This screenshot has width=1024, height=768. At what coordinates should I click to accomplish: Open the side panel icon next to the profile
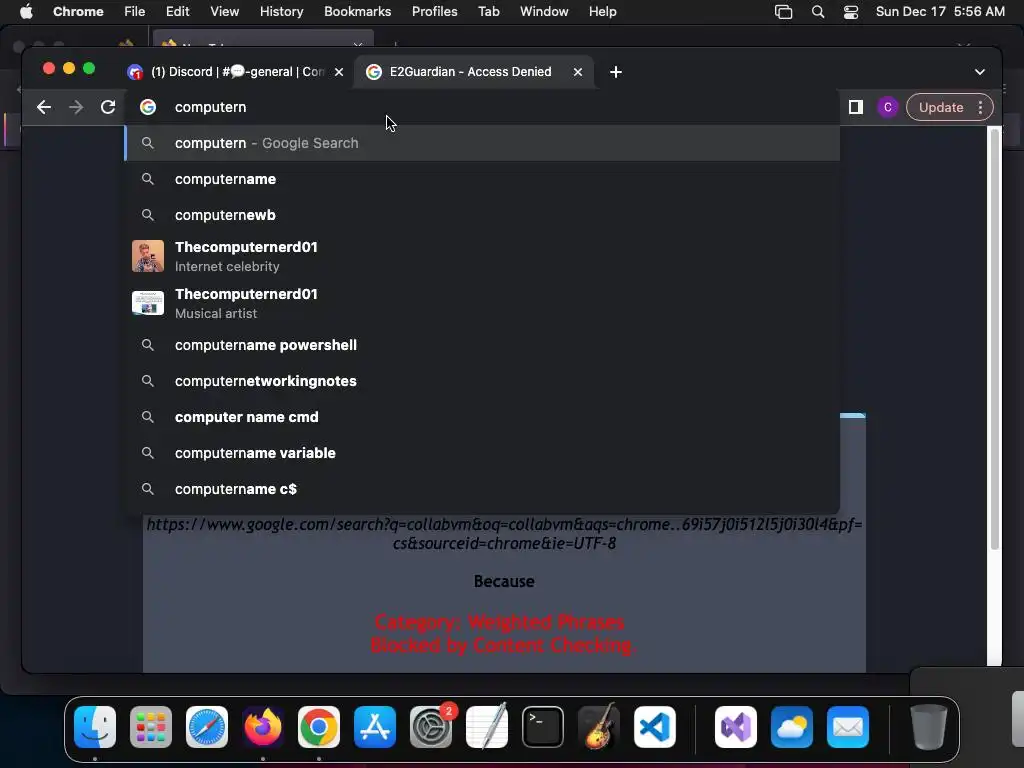tap(856, 107)
